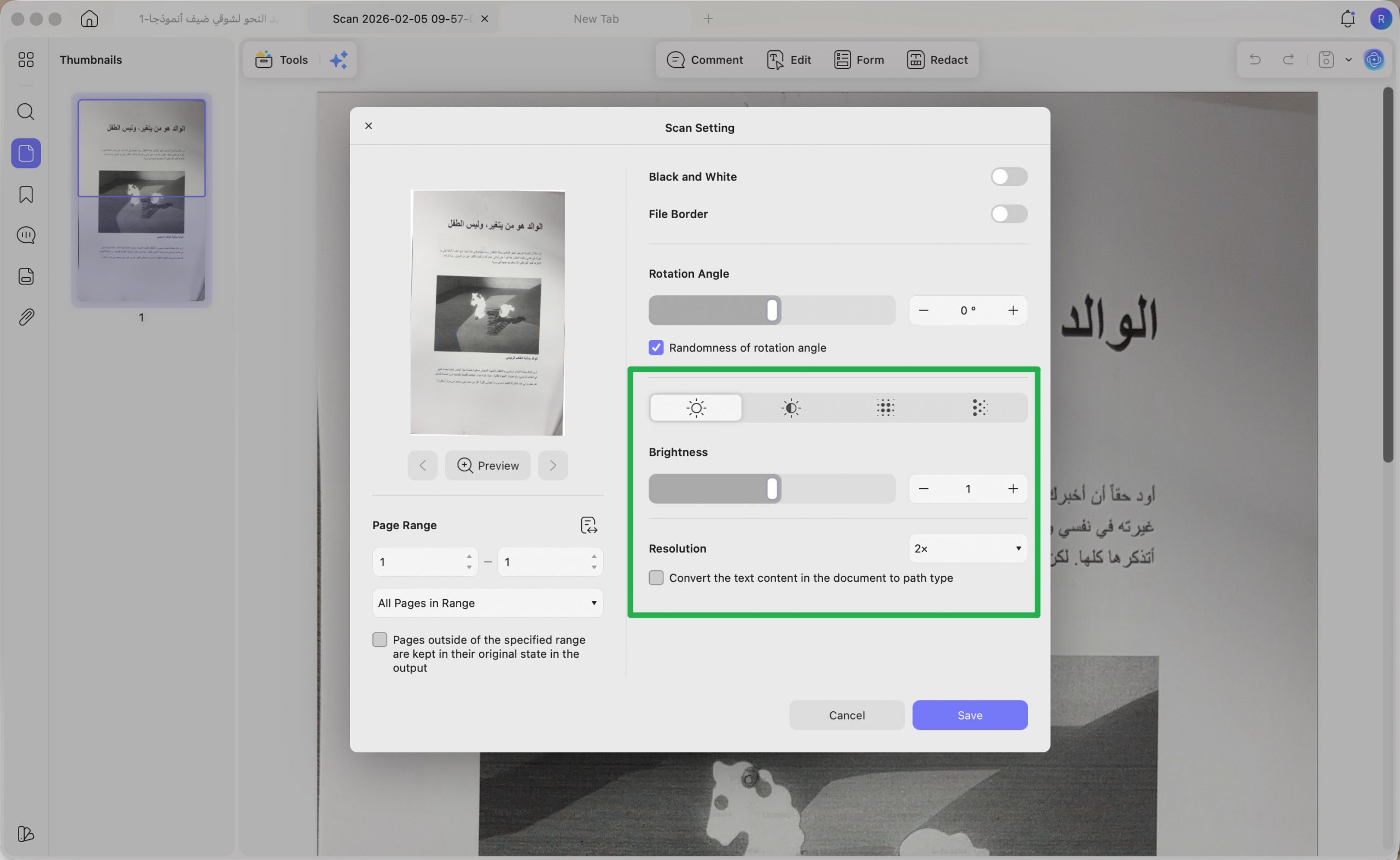Open the user profile avatar R
This screenshot has height=860, width=1400.
coord(1381,19)
